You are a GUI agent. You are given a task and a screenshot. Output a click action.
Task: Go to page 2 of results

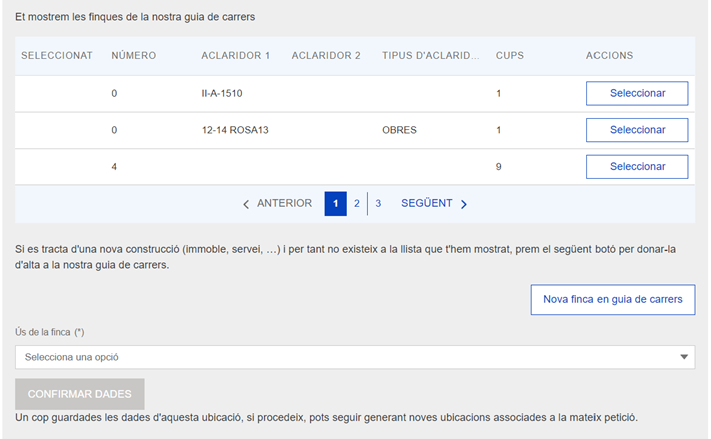[357, 204]
